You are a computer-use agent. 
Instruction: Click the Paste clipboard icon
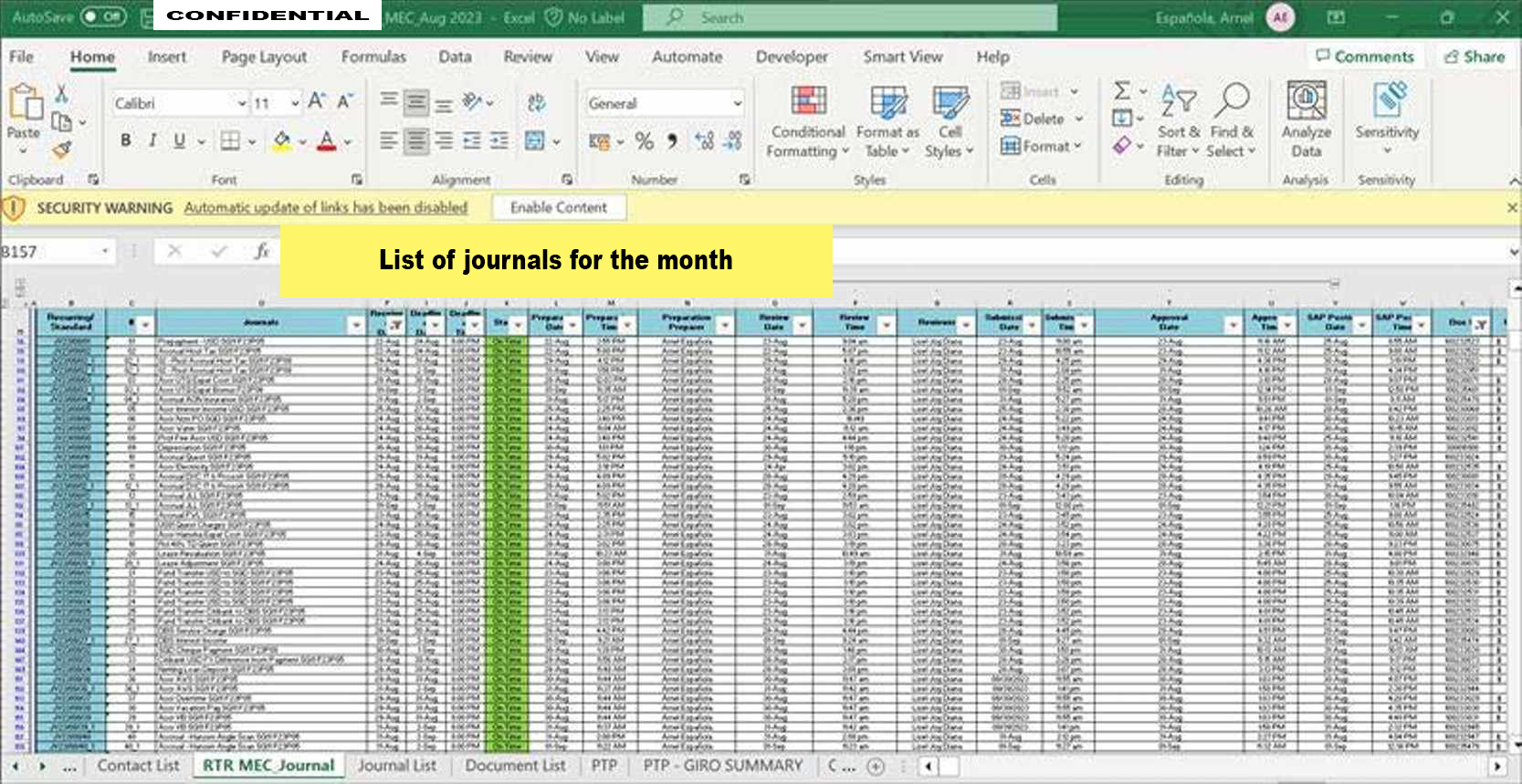point(25,101)
